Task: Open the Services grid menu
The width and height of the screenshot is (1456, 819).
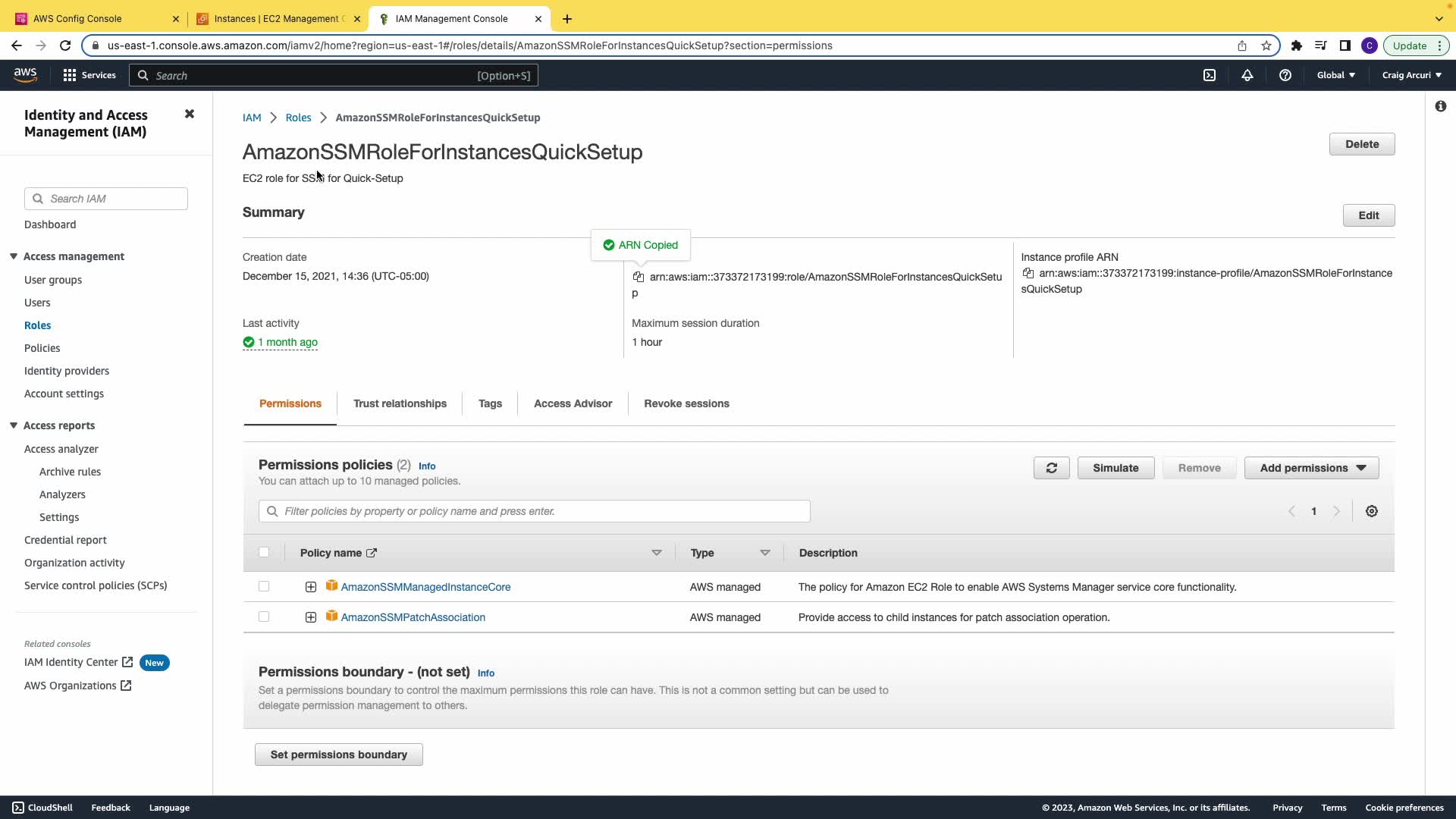Action: pyautogui.click(x=89, y=75)
